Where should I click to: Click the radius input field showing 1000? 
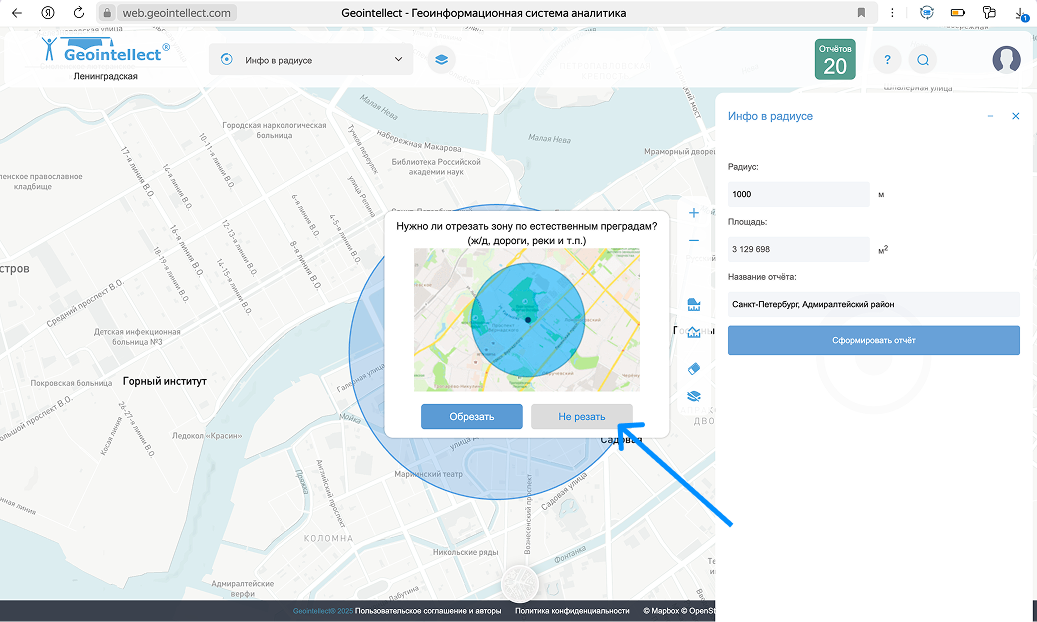pyautogui.click(x=800, y=194)
